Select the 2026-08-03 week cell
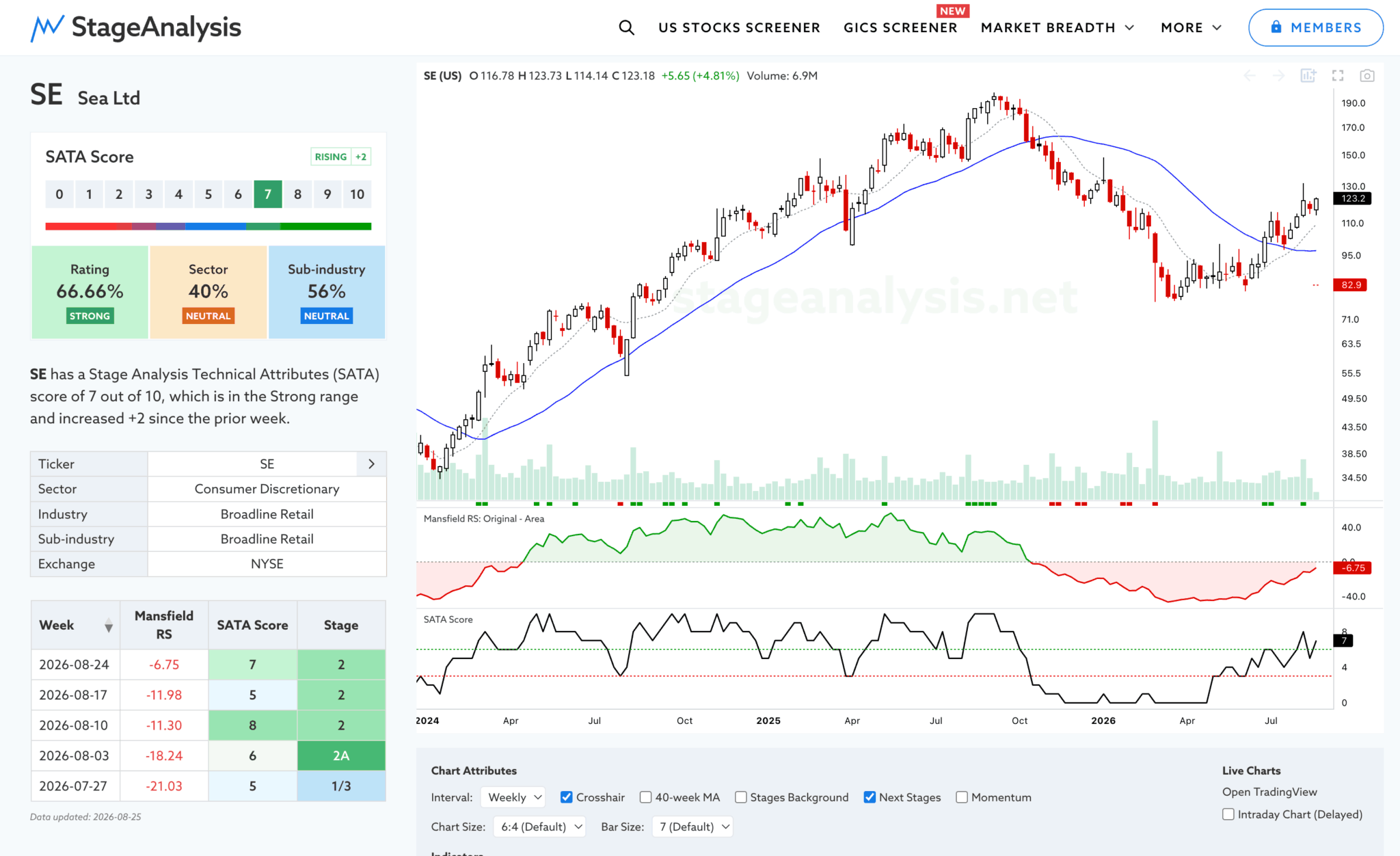Screen dimensions: 1400x856 (75, 755)
